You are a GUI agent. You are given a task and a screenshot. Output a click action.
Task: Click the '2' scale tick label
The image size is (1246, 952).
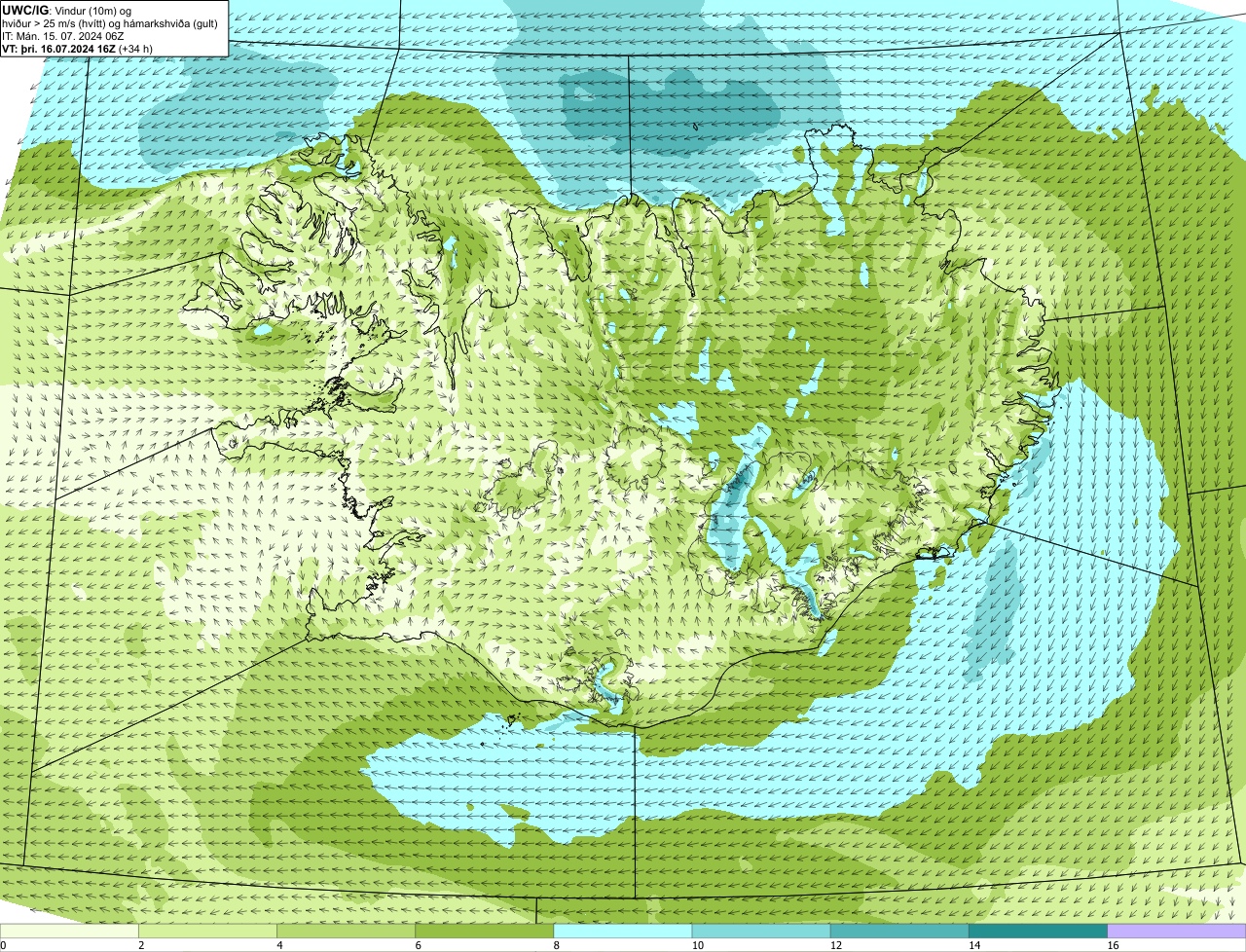(141, 945)
